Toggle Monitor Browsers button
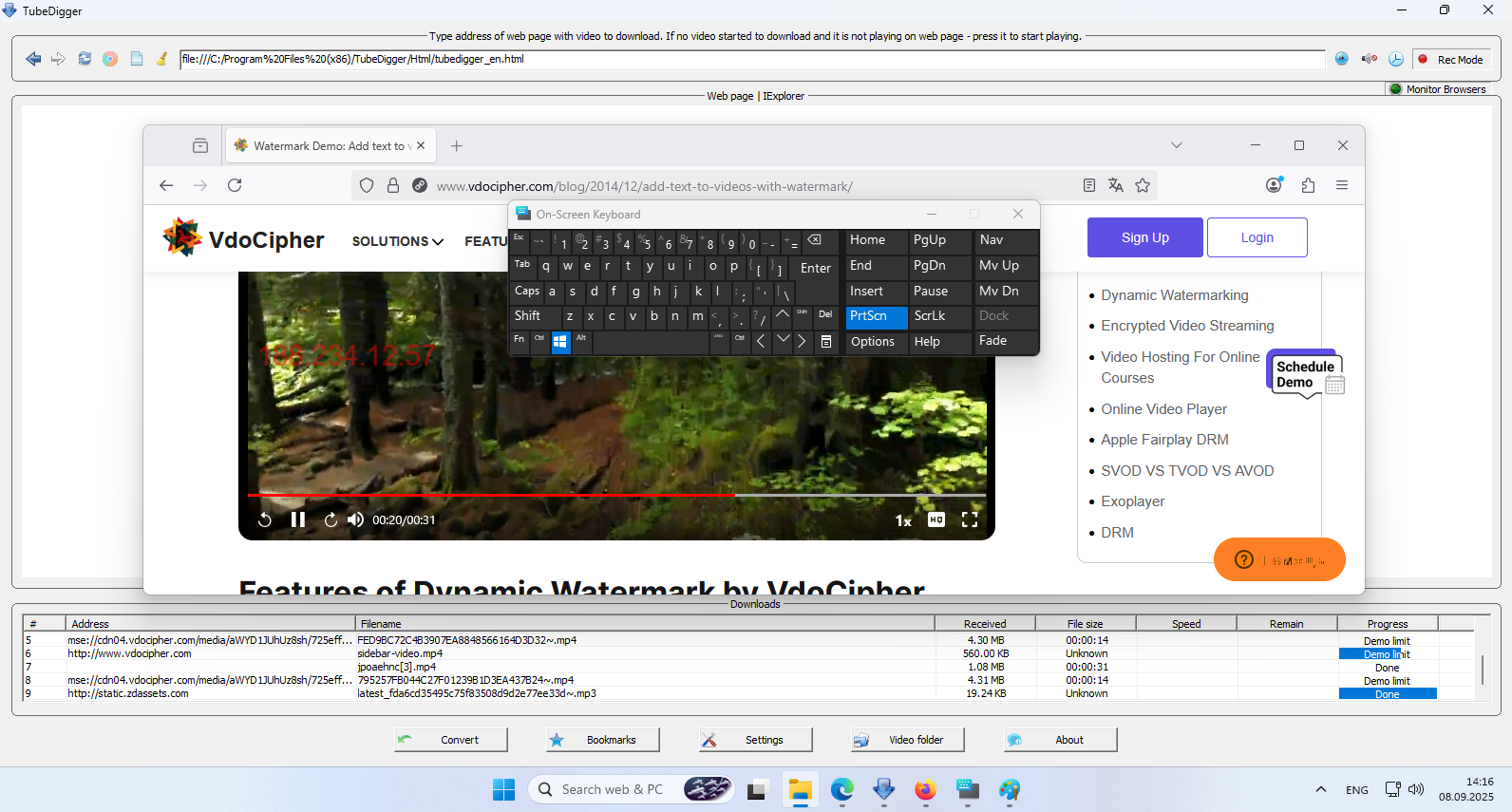1512x812 pixels. [x=1438, y=89]
